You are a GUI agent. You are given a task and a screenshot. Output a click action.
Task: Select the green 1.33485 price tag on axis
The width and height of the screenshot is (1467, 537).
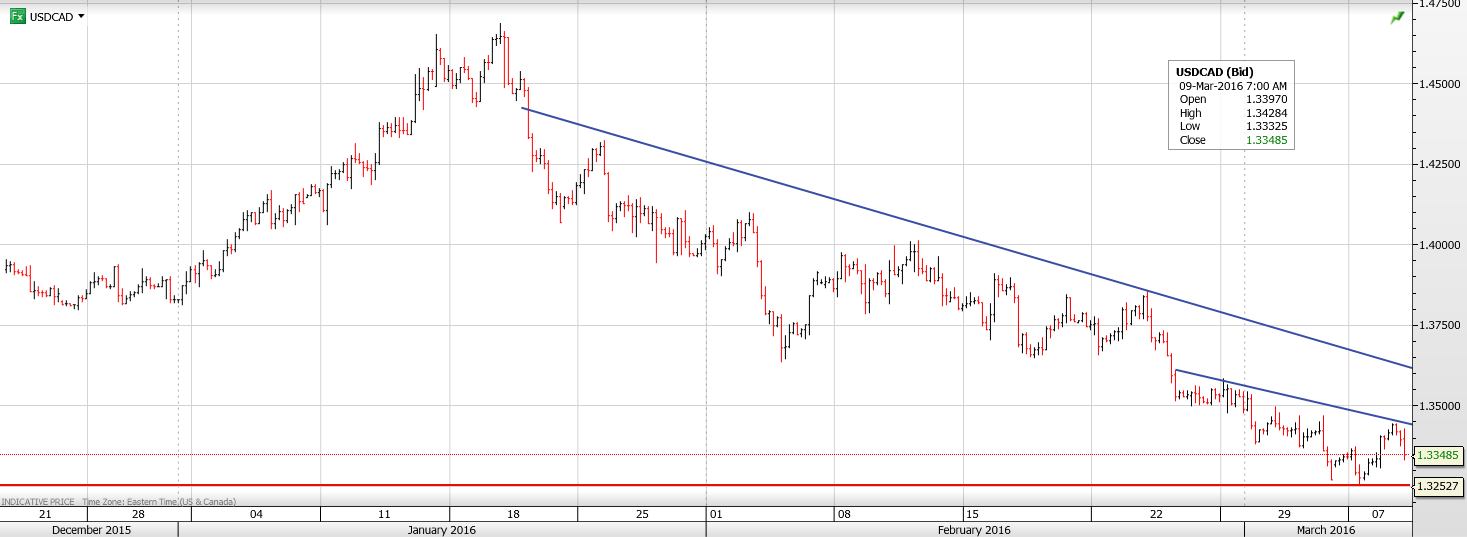click(x=1439, y=455)
